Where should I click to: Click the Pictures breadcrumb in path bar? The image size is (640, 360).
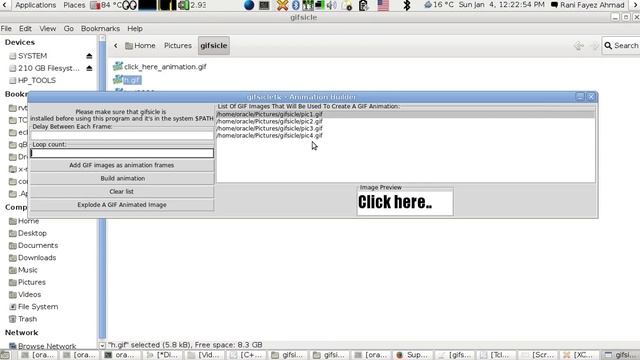(x=178, y=46)
